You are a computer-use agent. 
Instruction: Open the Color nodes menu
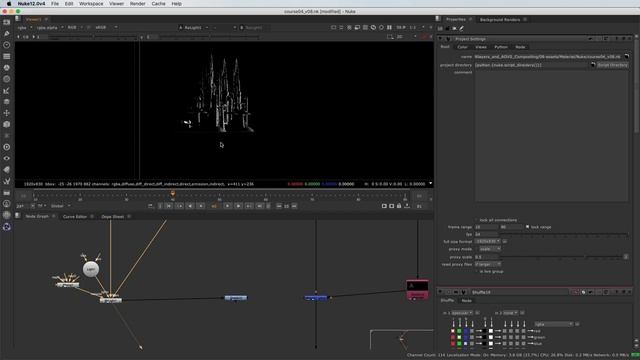pos(7,68)
